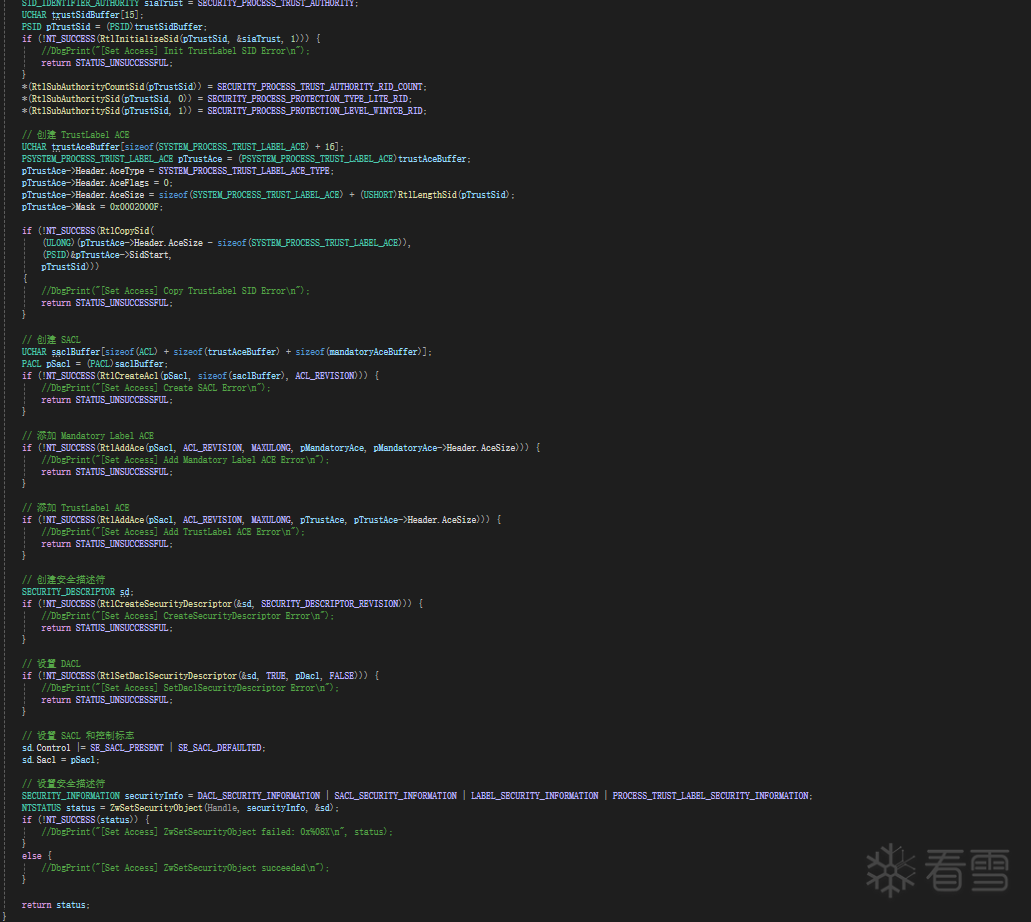Click the '// 创建安全描述符' comment
Viewport: 1031px width, 922px height.
coord(63,579)
